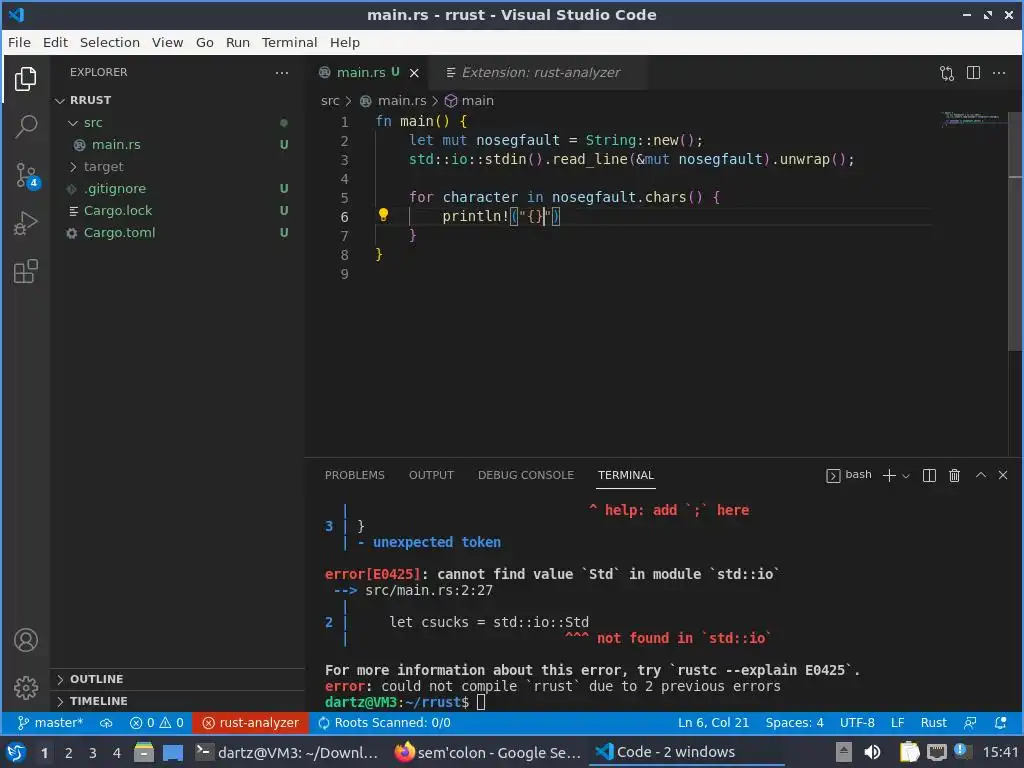The width and height of the screenshot is (1024, 768).
Task: Open the Help menu
Action: point(344,42)
